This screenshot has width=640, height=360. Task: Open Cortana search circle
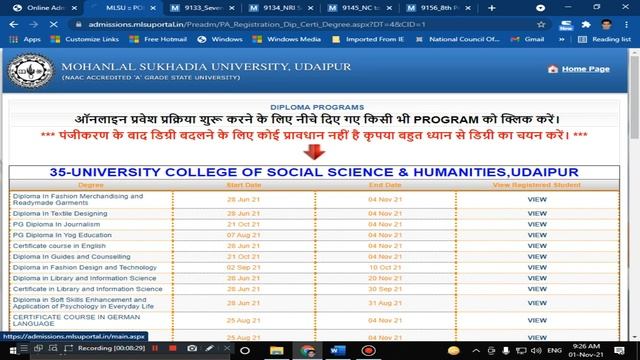point(245,351)
